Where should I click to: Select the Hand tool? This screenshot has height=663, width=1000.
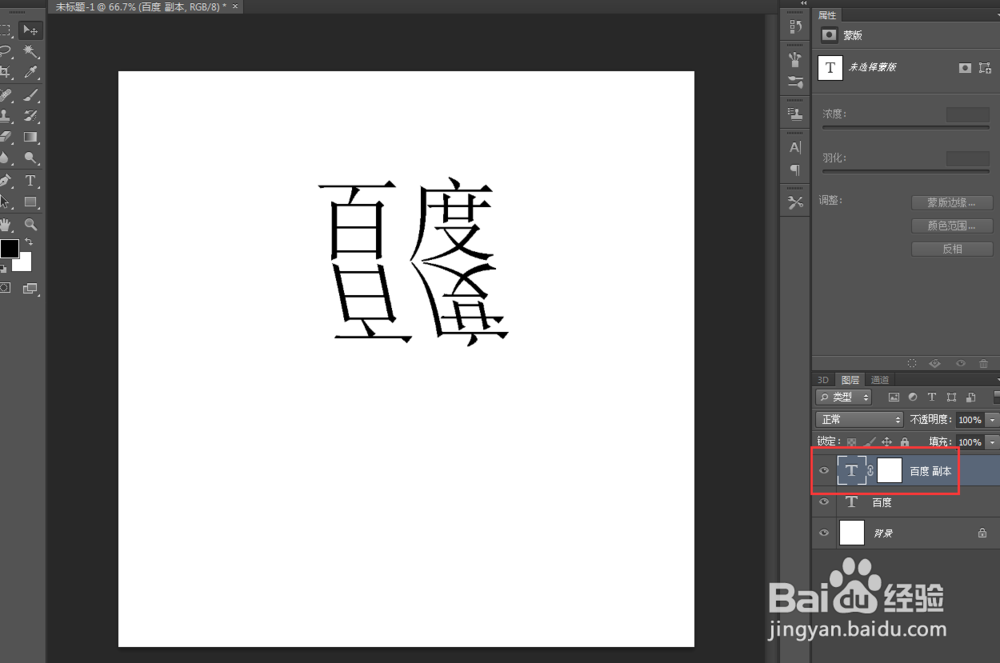click(5, 224)
